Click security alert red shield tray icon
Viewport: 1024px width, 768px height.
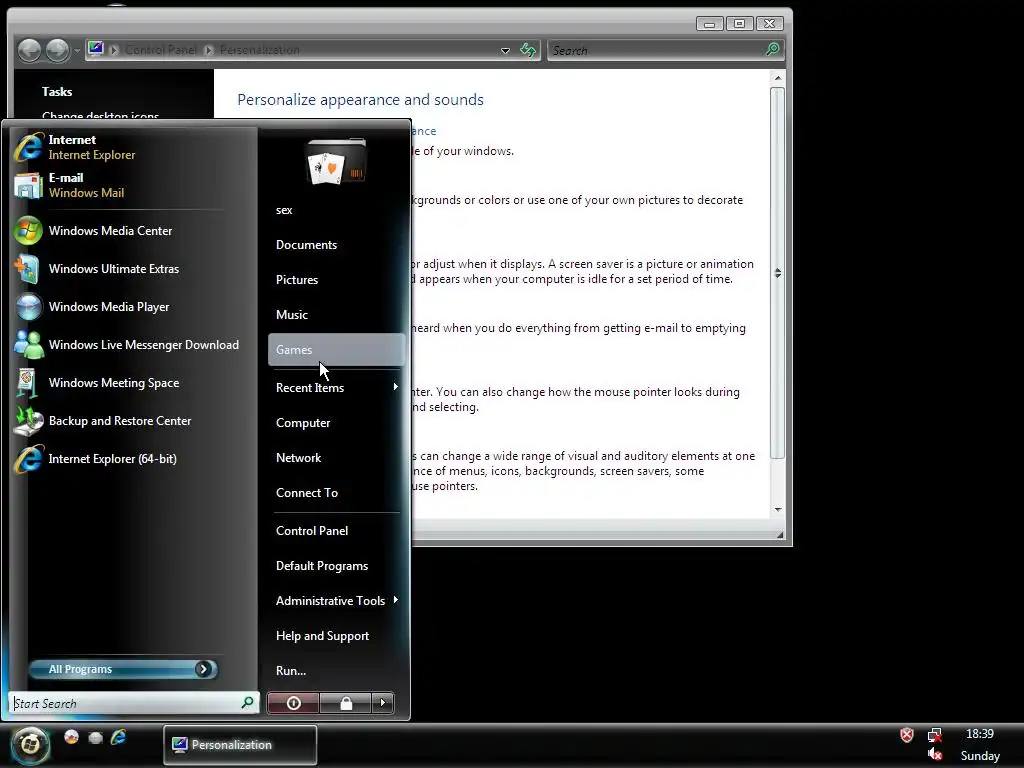(907, 735)
